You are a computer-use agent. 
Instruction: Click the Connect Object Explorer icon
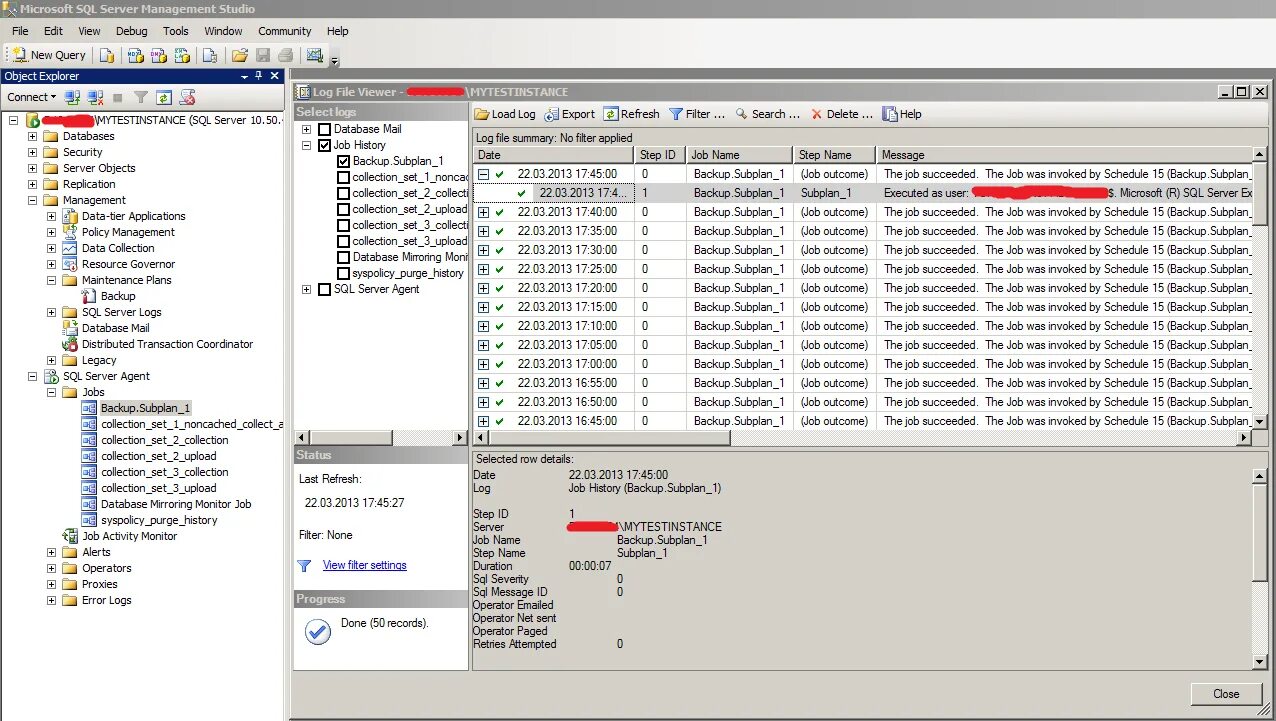[x=72, y=97]
